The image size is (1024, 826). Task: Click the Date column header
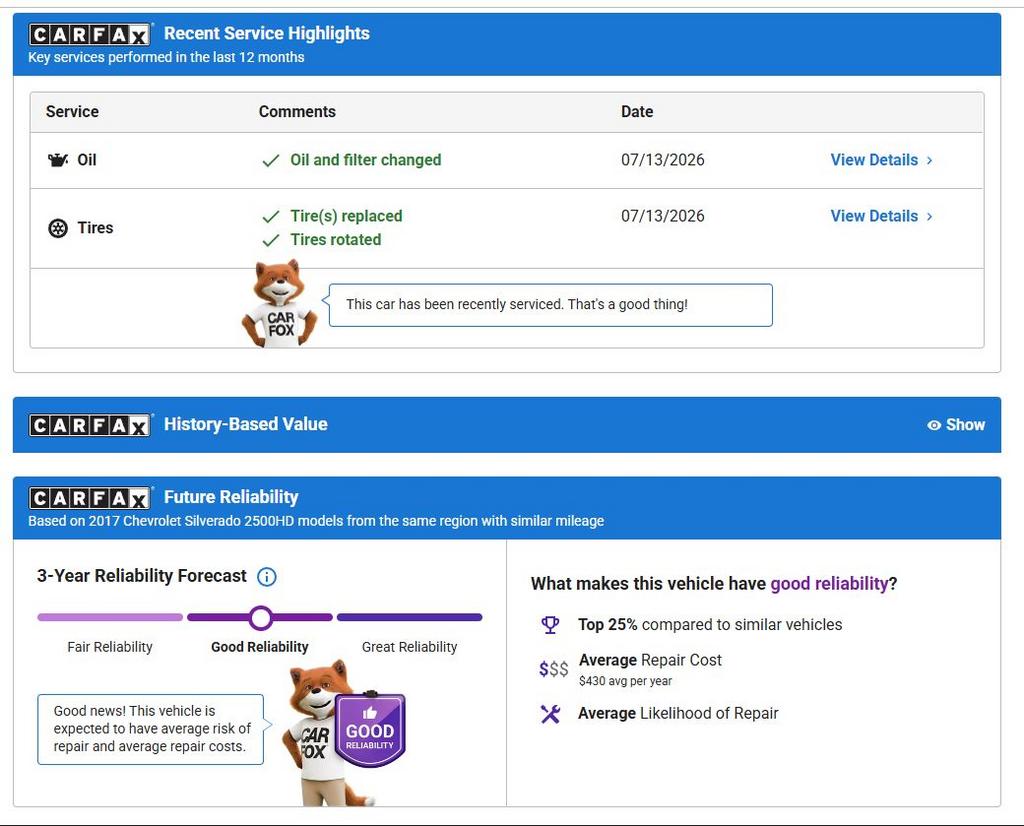coord(637,112)
